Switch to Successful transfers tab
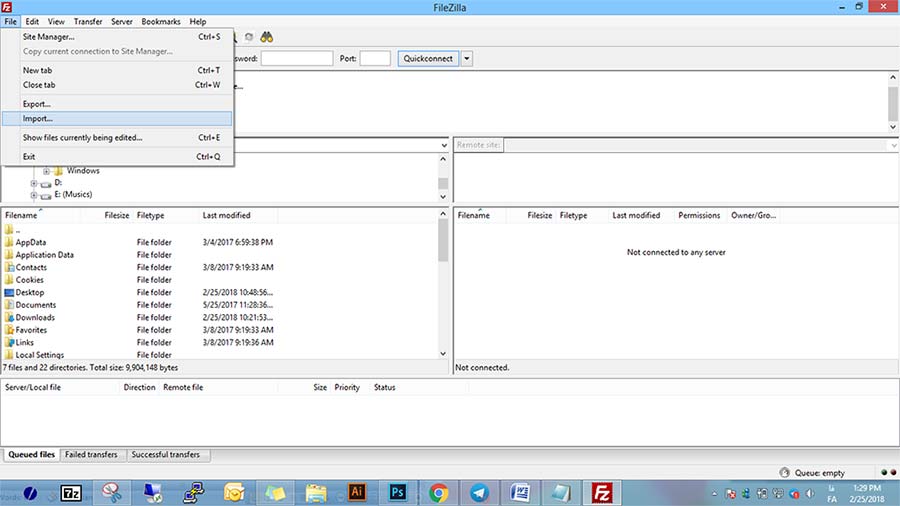This screenshot has height=506, width=900. 166,454
